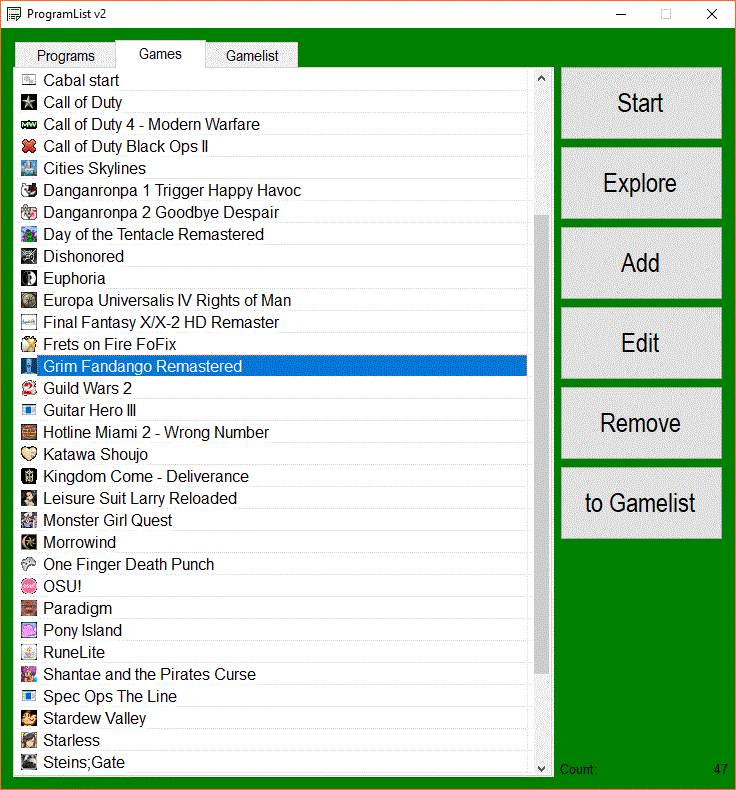This screenshot has width=736, height=790.
Task: Select the Morrowind entry text
Action: 80,542
